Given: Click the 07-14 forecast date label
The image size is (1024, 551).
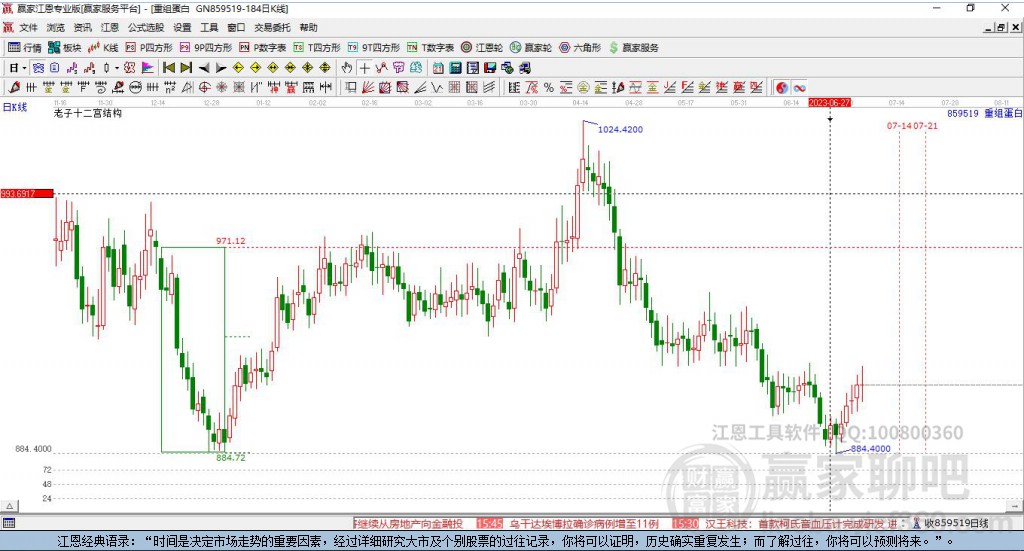Looking at the screenshot, I should tap(899, 125).
